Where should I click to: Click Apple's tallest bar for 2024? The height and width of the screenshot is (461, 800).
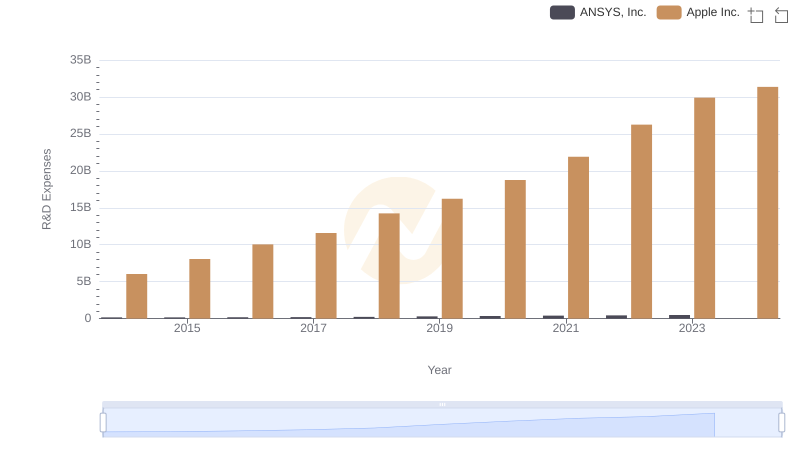click(x=767, y=202)
